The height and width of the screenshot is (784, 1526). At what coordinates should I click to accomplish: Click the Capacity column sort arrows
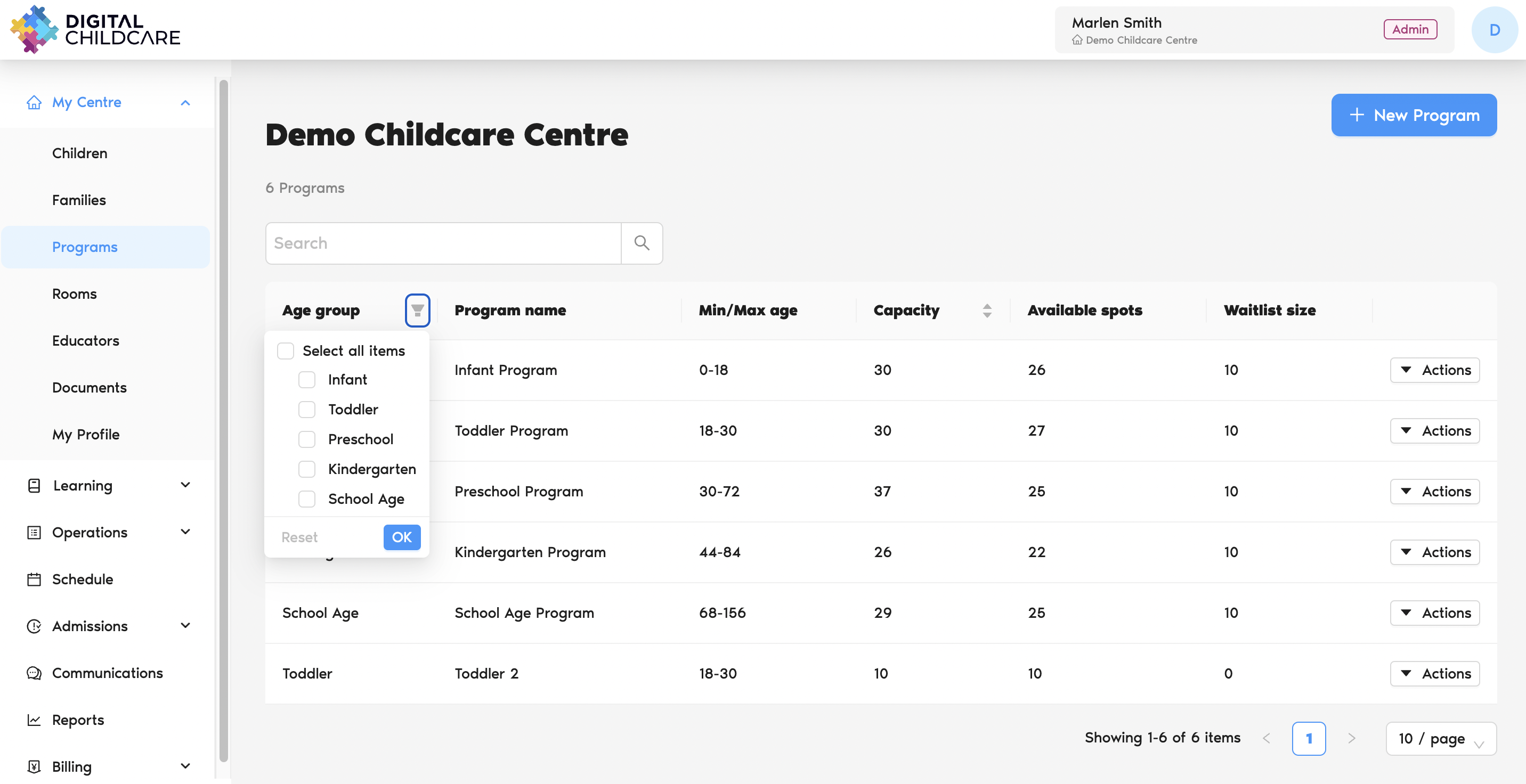[987, 311]
